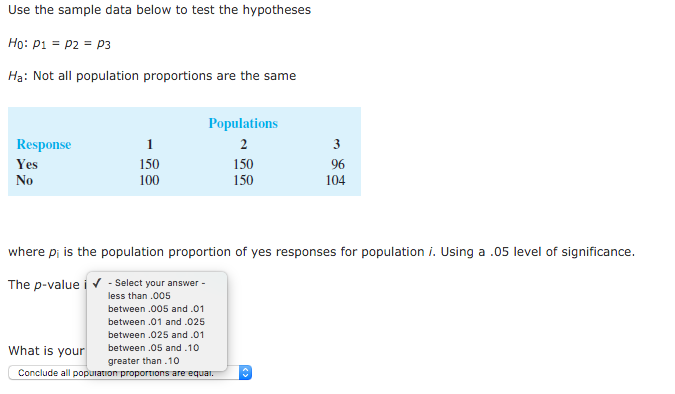Click the value 100 in the No row

click(x=149, y=180)
